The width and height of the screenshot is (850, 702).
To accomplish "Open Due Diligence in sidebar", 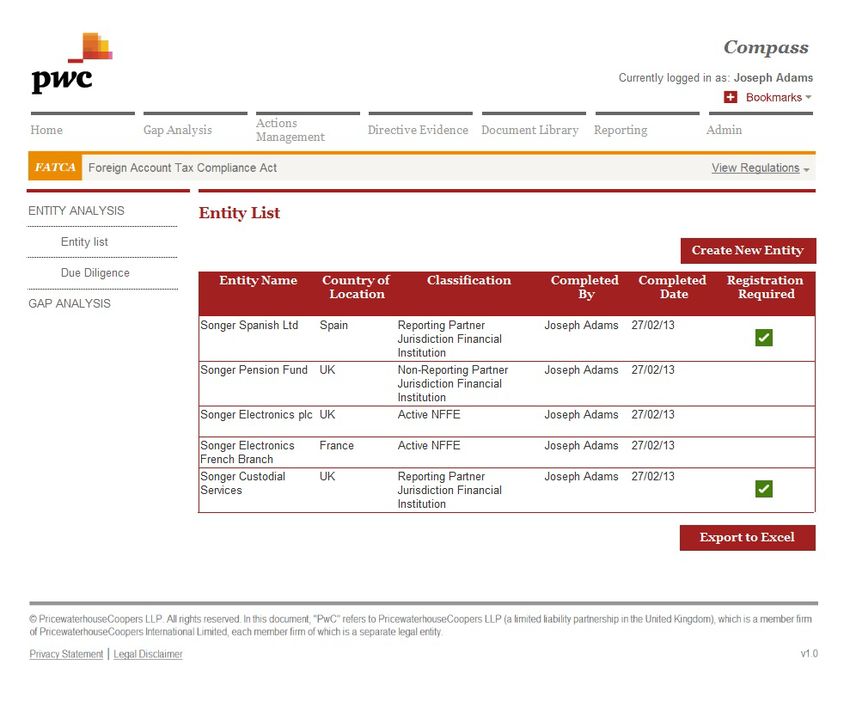I will 95,273.
